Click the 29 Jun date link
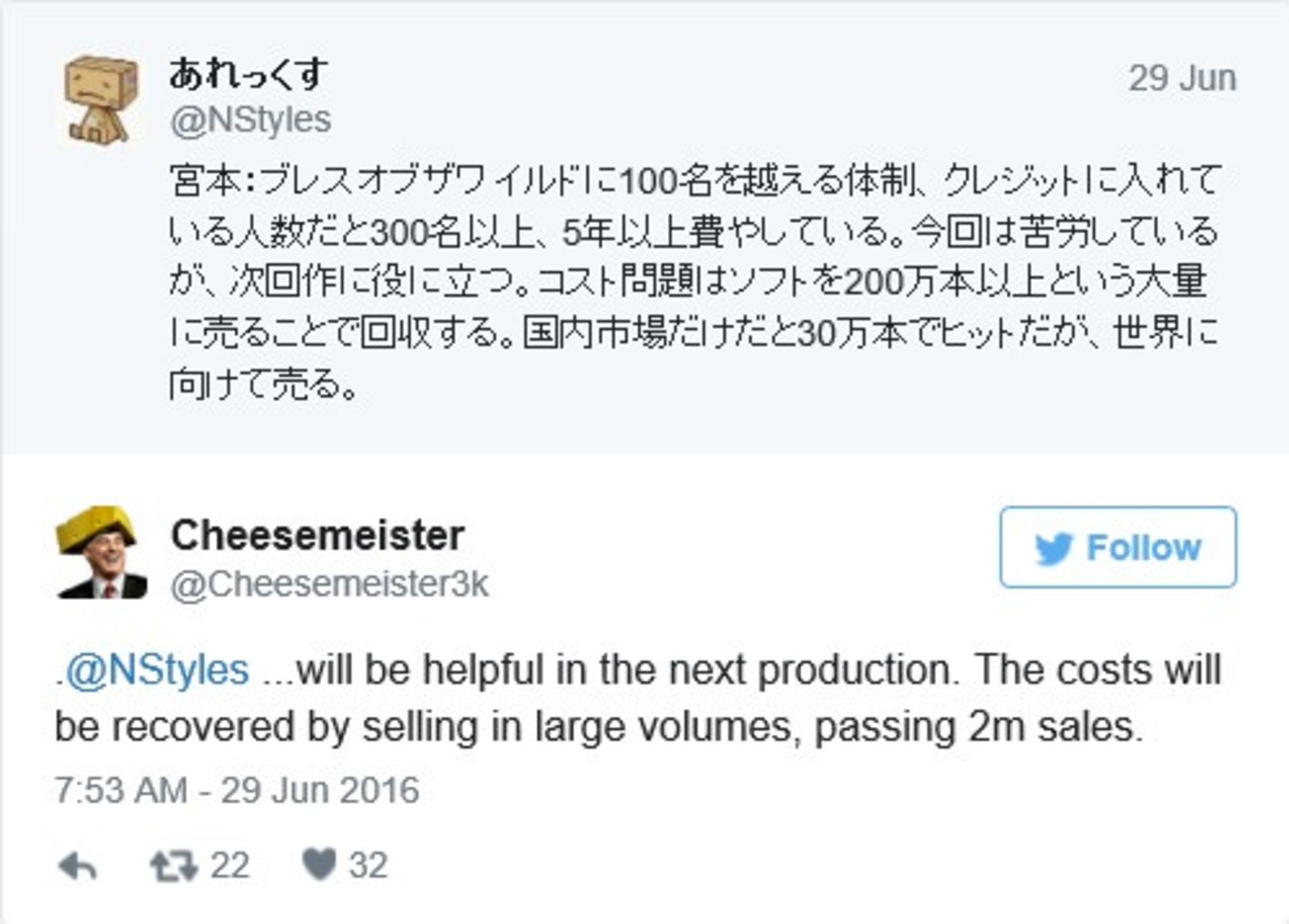1289x924 pixels. point(1182,79)
